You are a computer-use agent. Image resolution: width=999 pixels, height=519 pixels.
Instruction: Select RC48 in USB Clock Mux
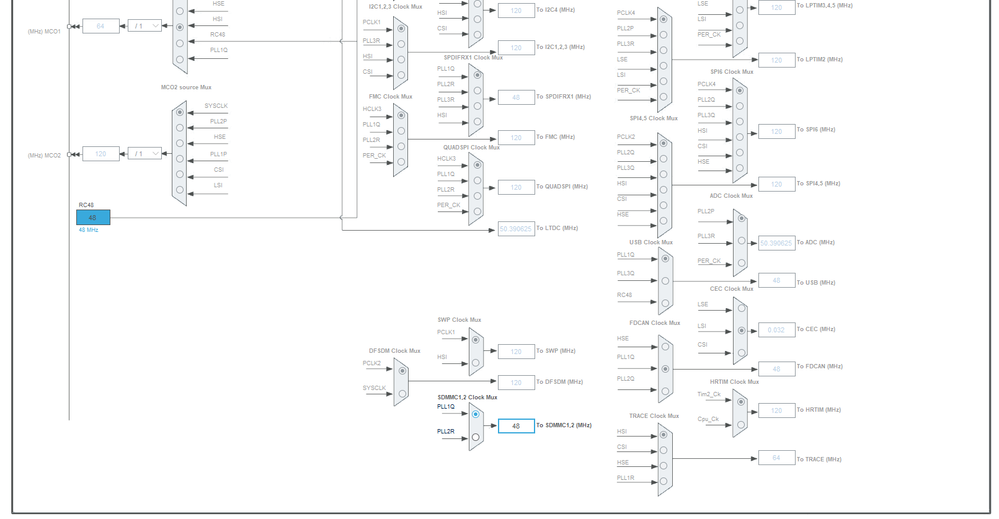point(665,303)
